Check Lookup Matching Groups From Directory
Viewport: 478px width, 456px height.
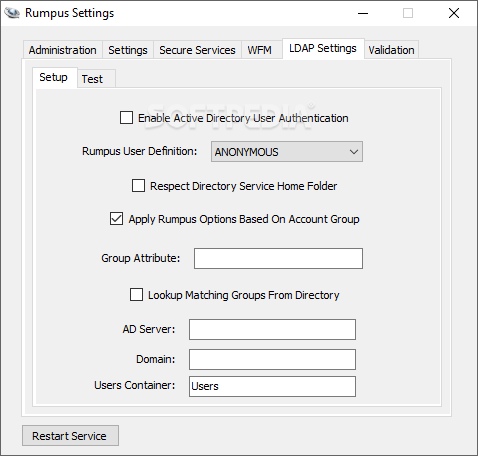click(x=136, y=295)
